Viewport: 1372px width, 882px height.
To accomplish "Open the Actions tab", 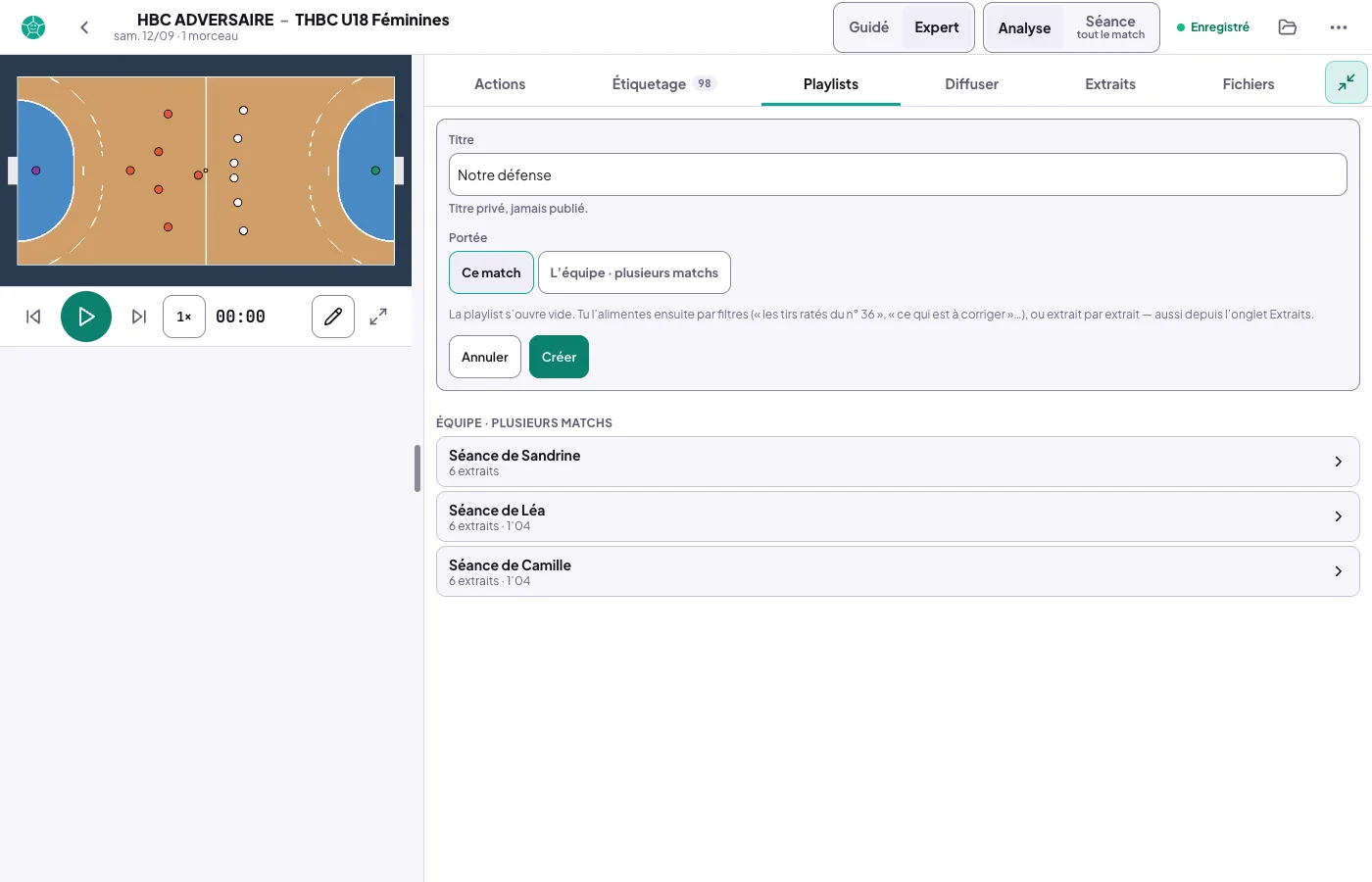I will pyautogui.click(x=500, y=84).
